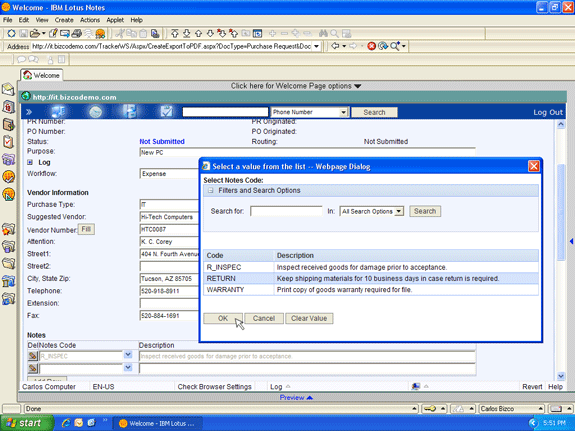Click the edit document pencil icon in toolbar
This screenshot has height=431, width=575.
click(53, 34)
